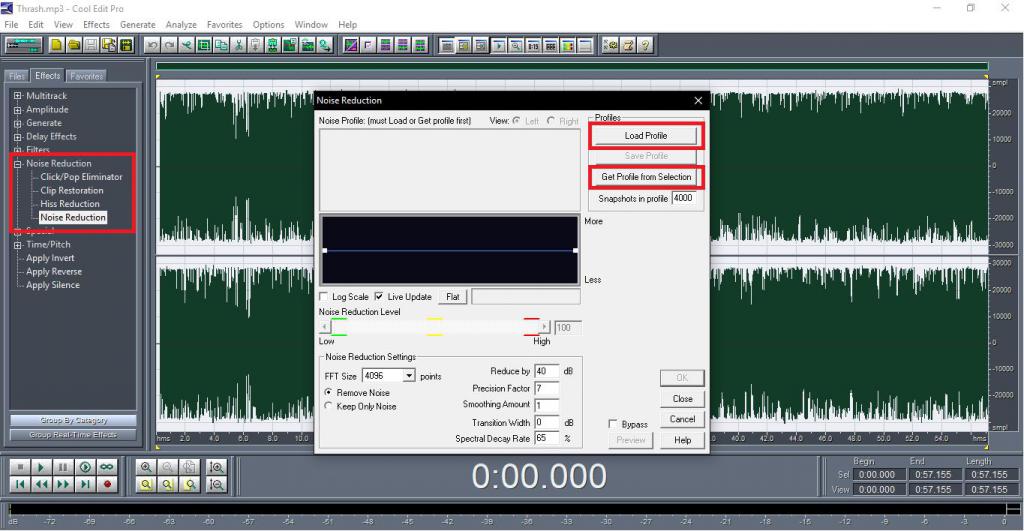Select the Remove Noise radio button
The width and height of the screenshot is (1024, 531).
[328, 393]
